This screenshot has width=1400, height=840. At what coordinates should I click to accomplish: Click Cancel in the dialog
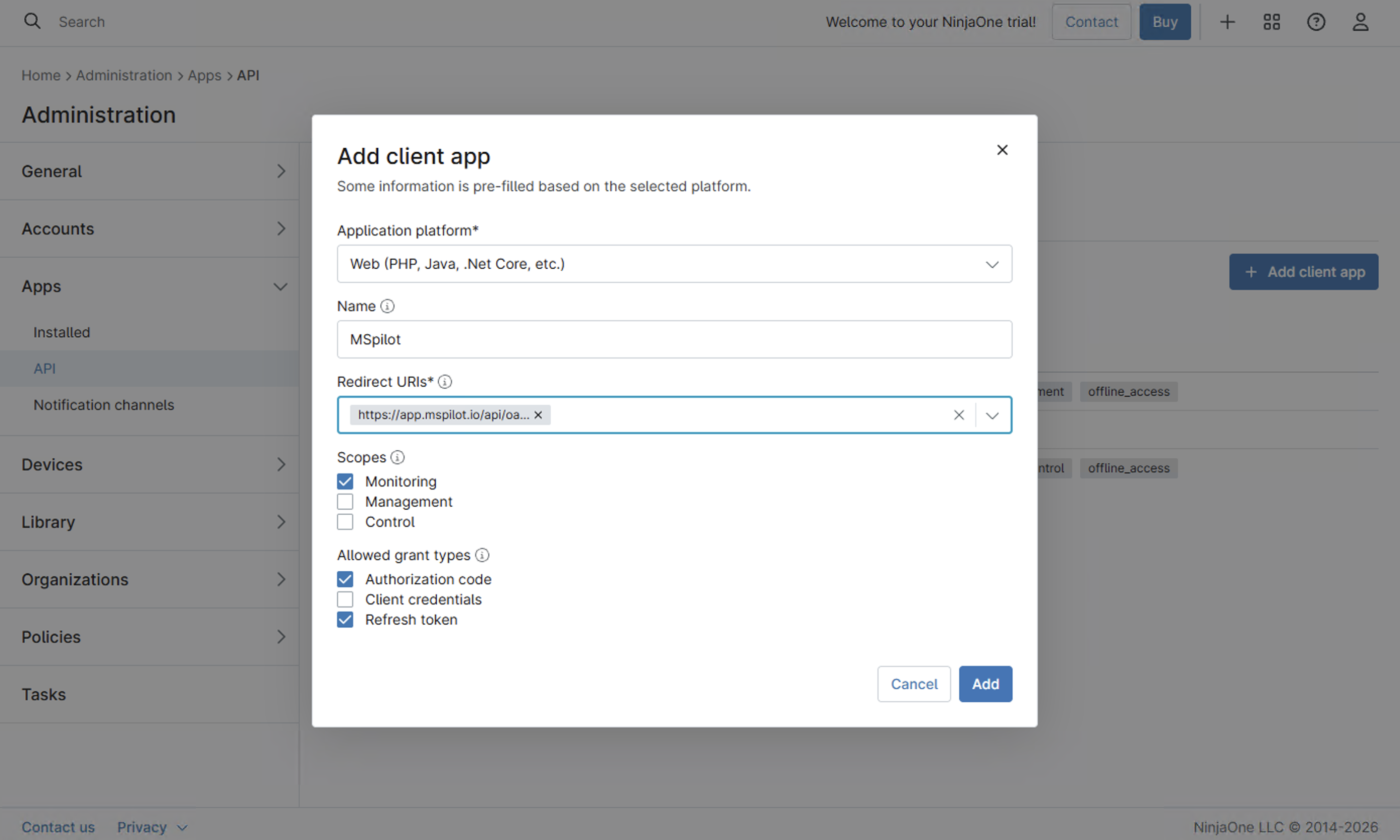pos(914,684)
